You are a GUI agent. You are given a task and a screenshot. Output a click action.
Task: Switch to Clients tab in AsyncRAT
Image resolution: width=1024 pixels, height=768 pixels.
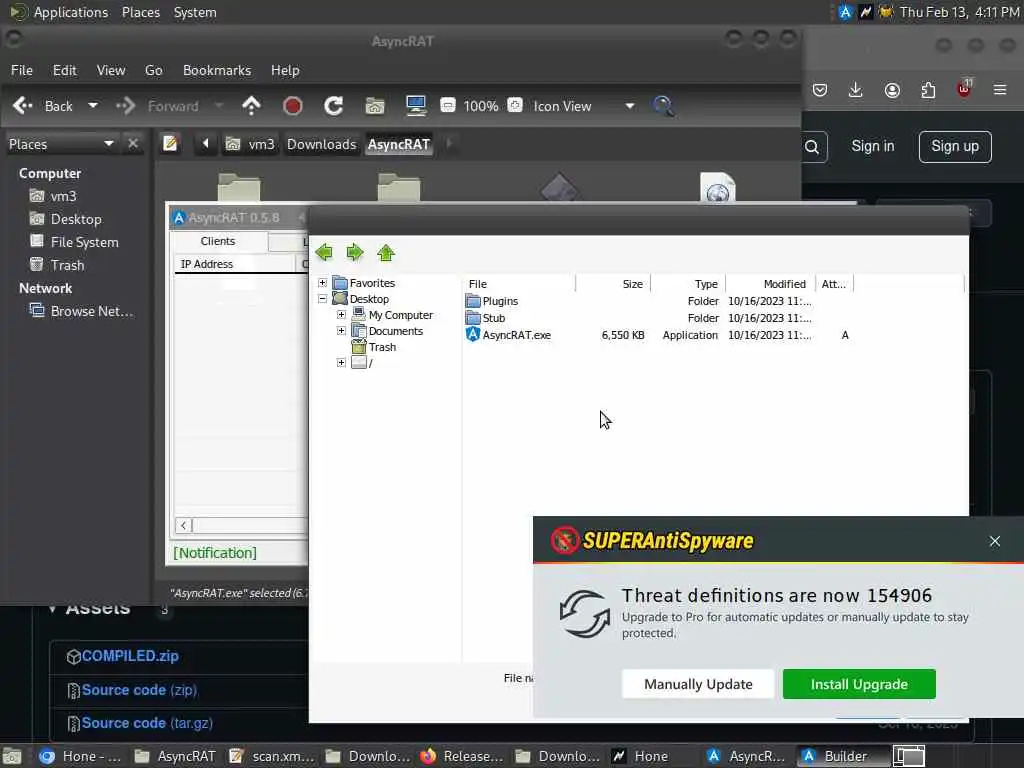217,241
